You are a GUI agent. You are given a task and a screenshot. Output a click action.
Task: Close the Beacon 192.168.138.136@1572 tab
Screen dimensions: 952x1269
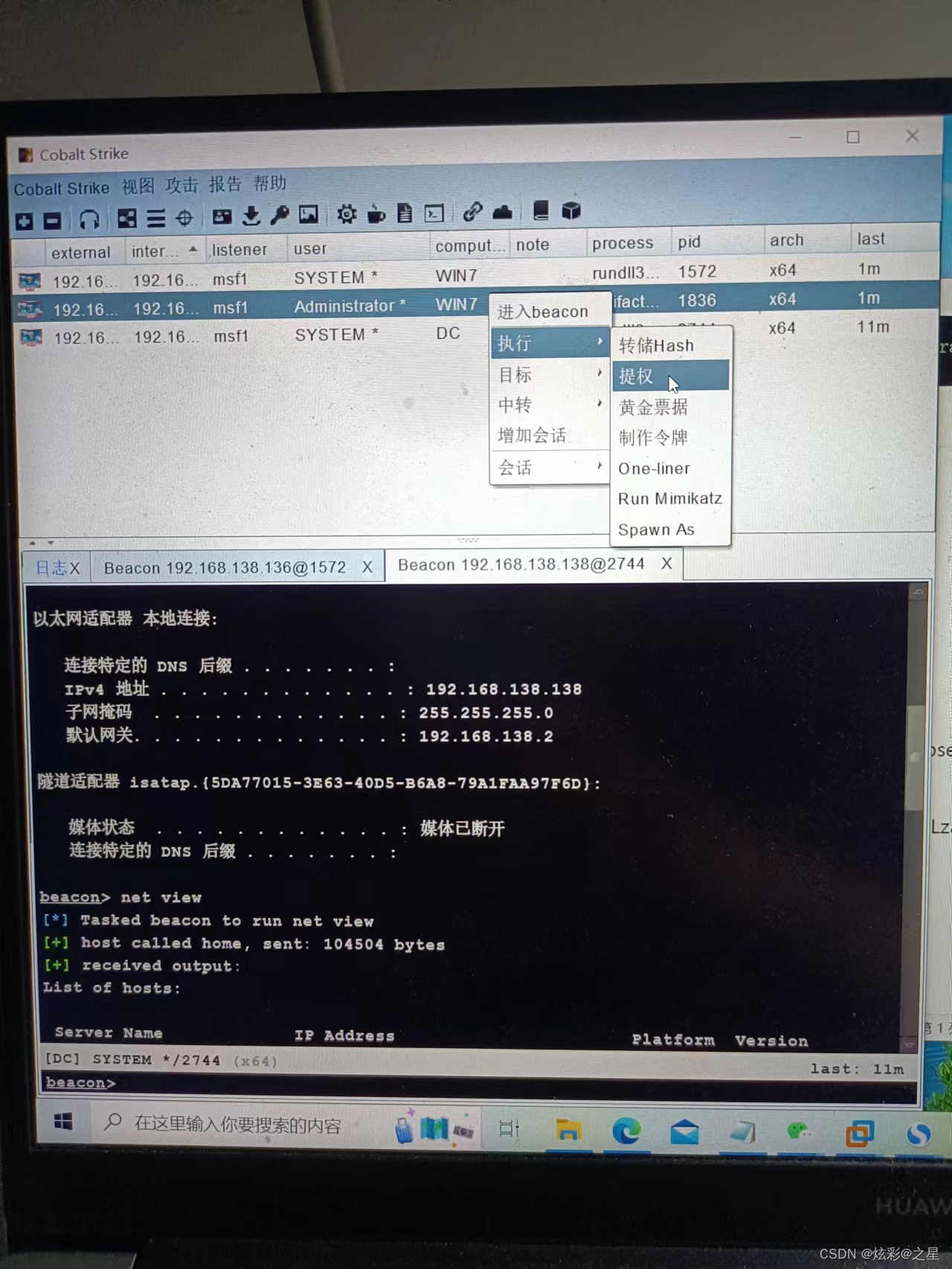click(367, 567)
